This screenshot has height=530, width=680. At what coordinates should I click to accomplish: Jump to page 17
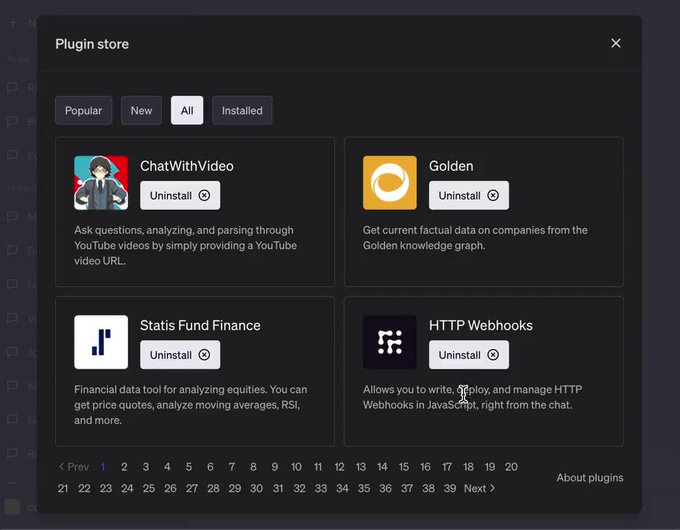click(447, 467)
